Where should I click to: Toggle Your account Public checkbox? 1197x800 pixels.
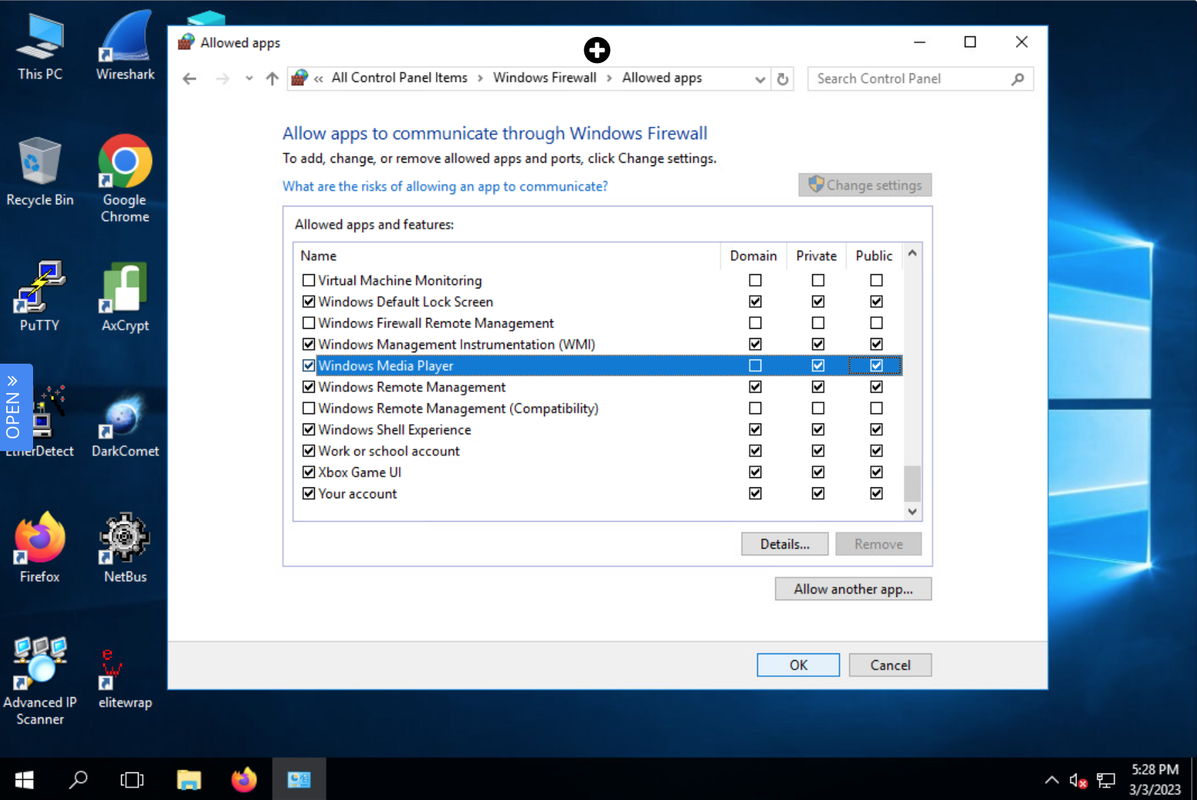point(876,494)
